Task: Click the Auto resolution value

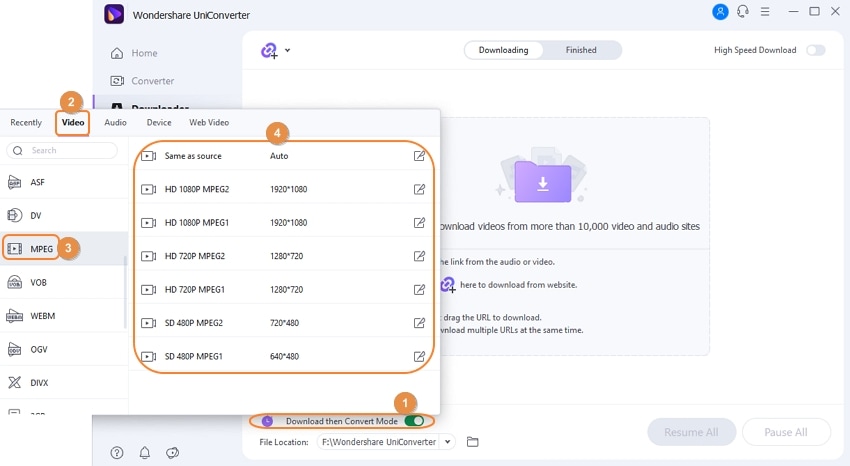Action: [x=279, y=156]
